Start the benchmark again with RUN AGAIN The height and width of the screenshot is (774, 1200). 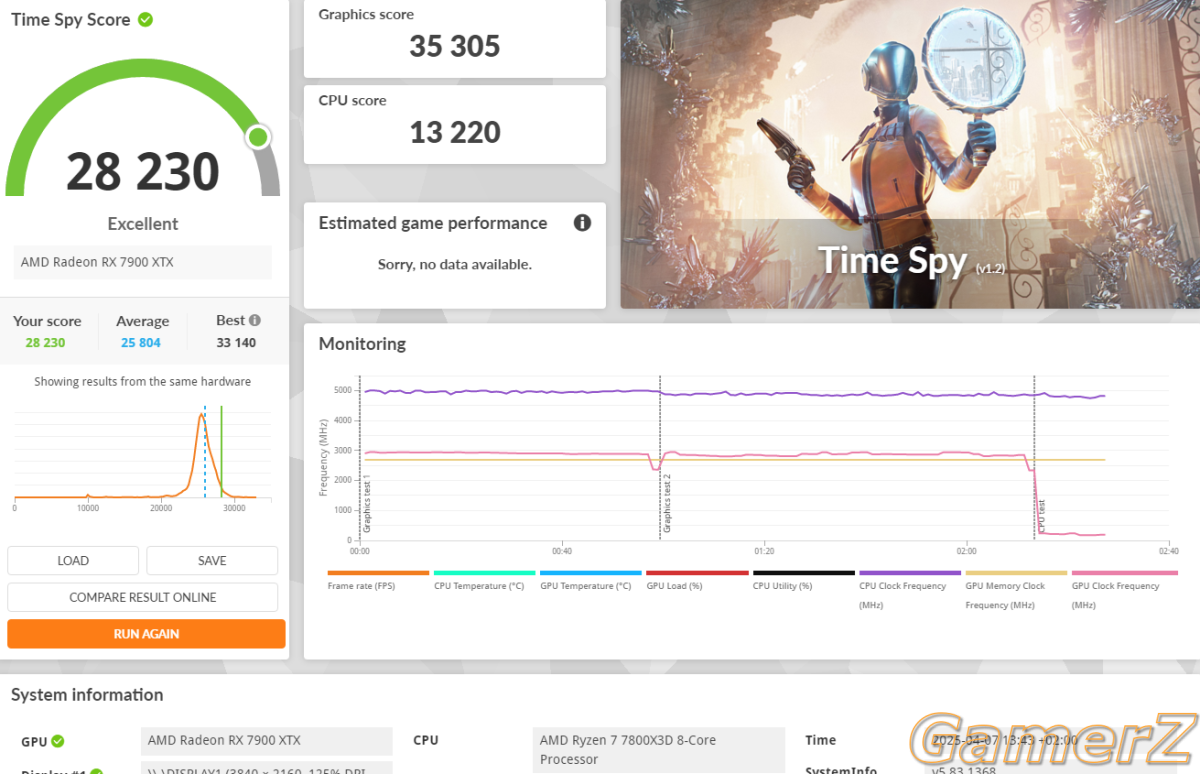tap(146, 634)
